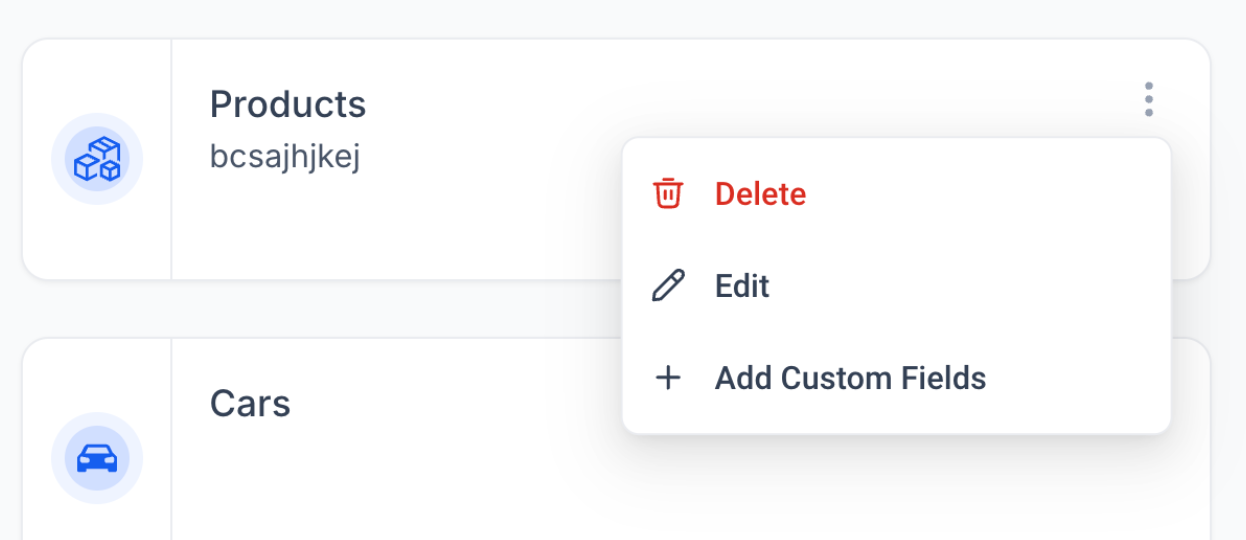This screenshot has width=1246, height=540.
Task: Open the Products title link
Action: click(288, 104)
